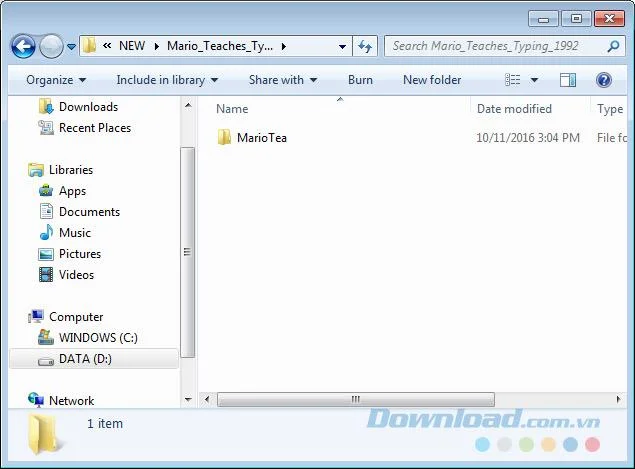
Task: Select Libraries in the navigation pane
Action: pyautogui.click(x=71, y=170)
